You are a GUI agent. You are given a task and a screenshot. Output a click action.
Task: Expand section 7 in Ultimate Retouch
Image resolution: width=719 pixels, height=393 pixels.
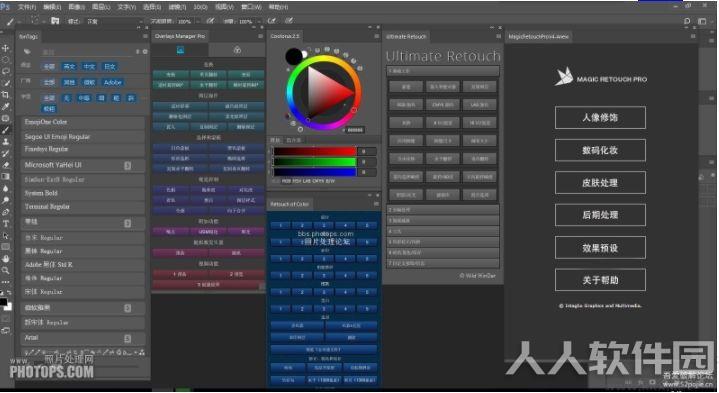[x=443, y=263]
